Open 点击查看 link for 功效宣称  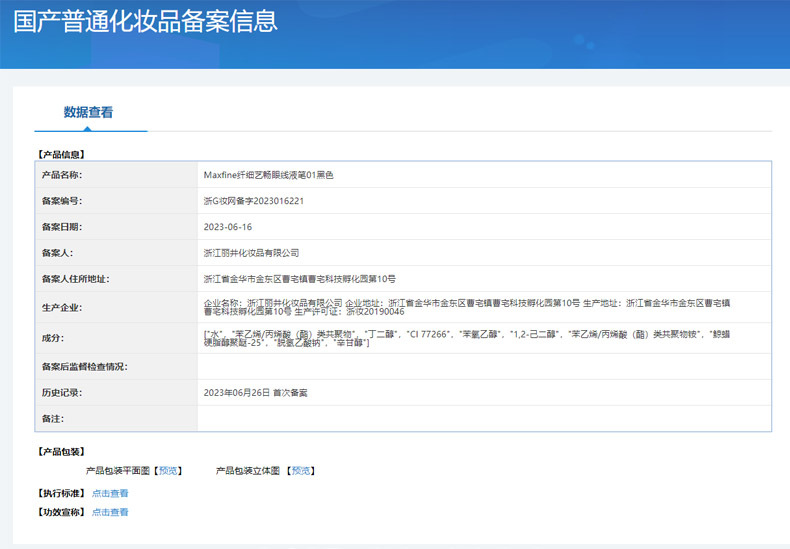pyautogui.click(x=110, y=512)
